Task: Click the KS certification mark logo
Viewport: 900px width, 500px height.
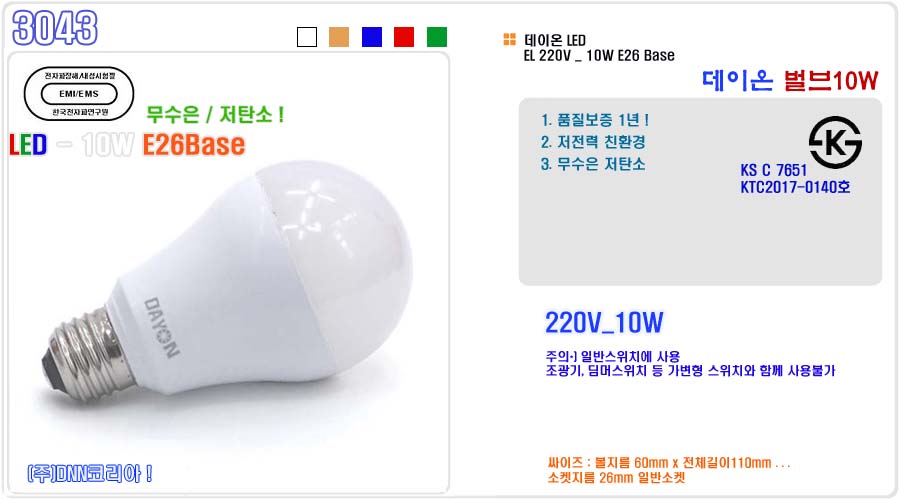Action: pos(835,142)
